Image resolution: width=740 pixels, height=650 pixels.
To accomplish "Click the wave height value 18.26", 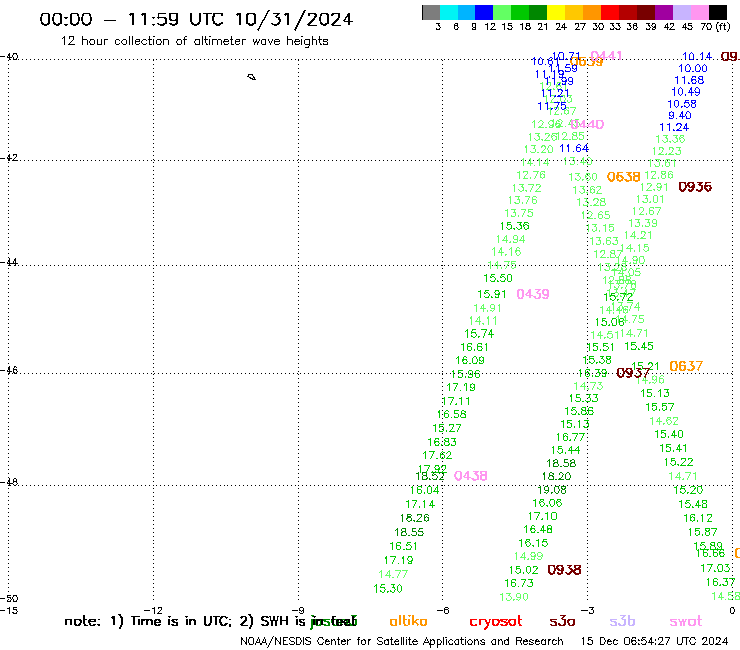I will coord(415,518).
